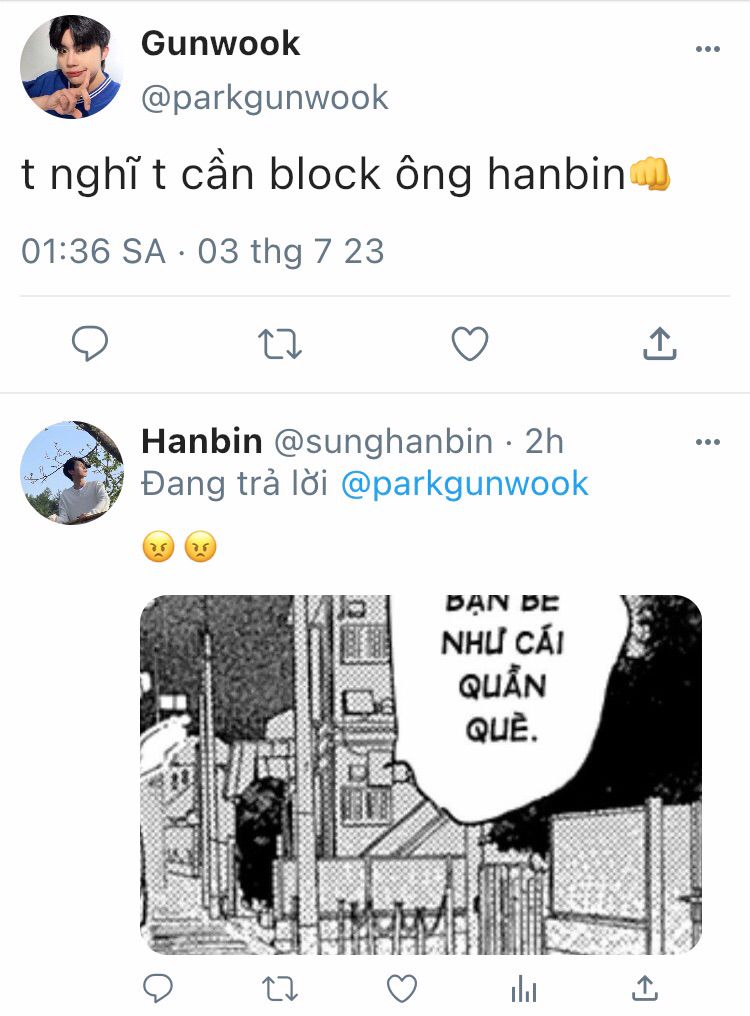The height and width of the screenshot is (1016, 750).
Task: Like Gunwook's main tweet
Action: click(x=469, y=343)
